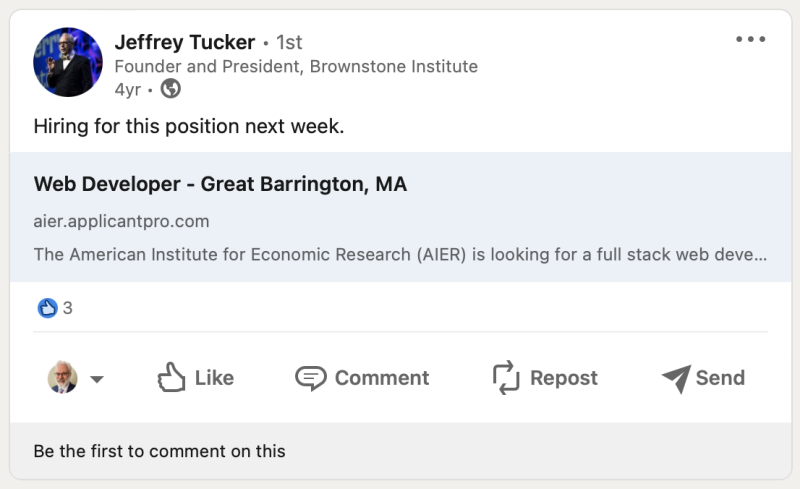This screenshot has width=800, height=489.
Task: Click the Send paper plane icon
Action: [677, 379]
